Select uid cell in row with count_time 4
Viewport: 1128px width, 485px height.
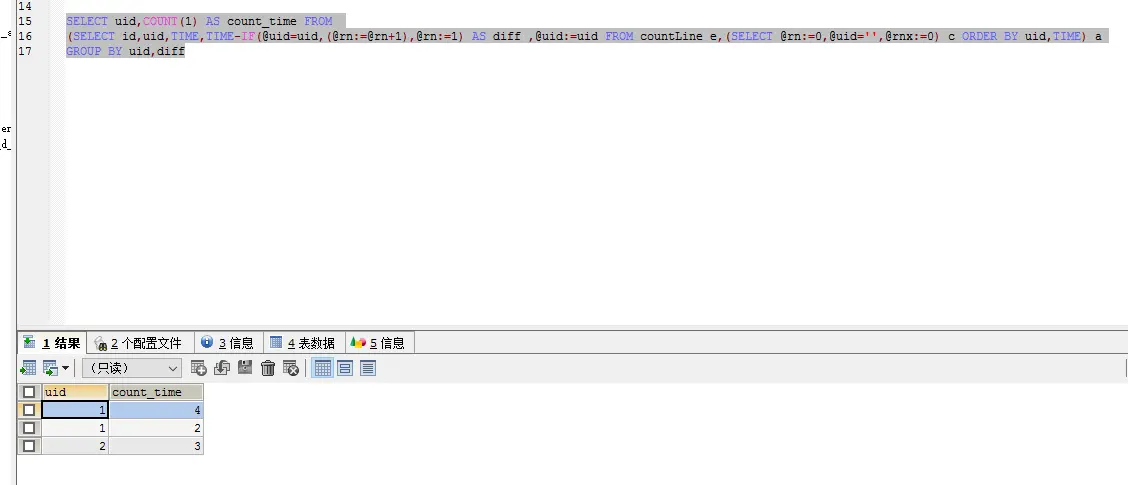(75, 410)
